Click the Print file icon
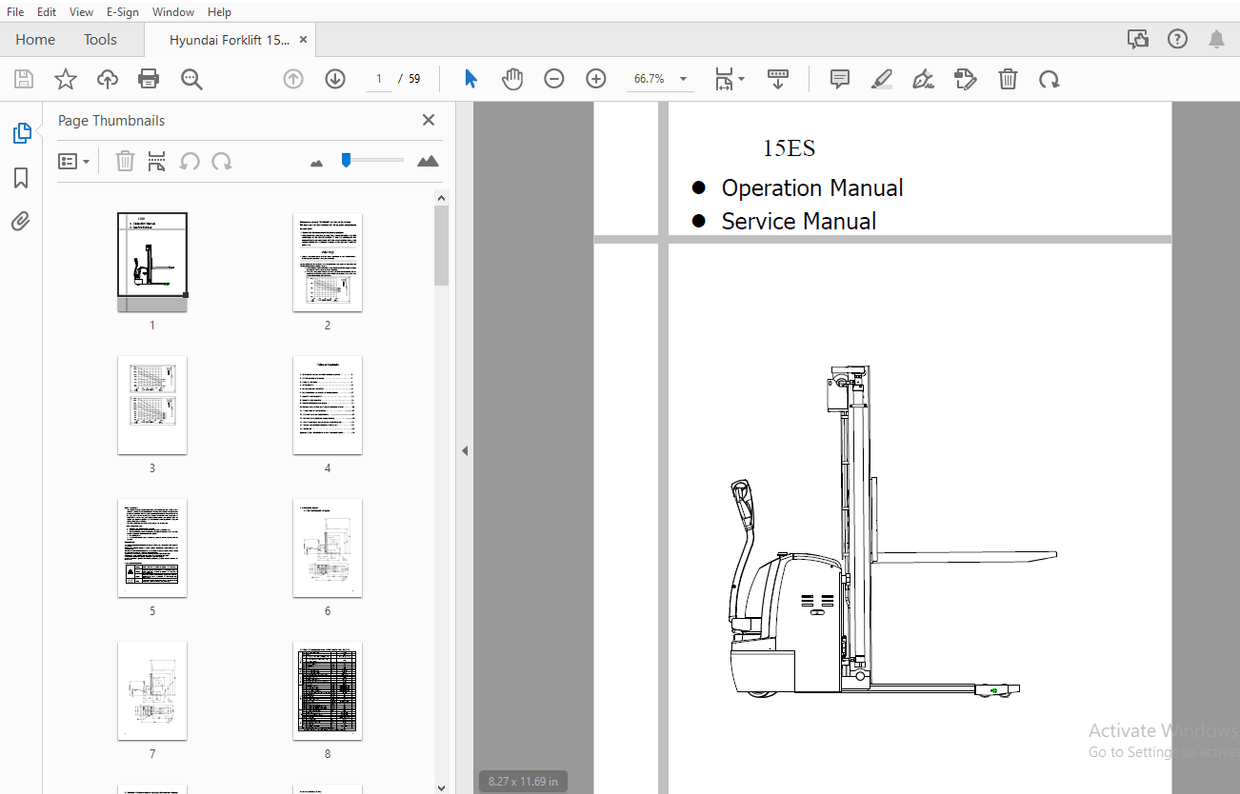The image size is (1240, 794). (x=149, y=79)
